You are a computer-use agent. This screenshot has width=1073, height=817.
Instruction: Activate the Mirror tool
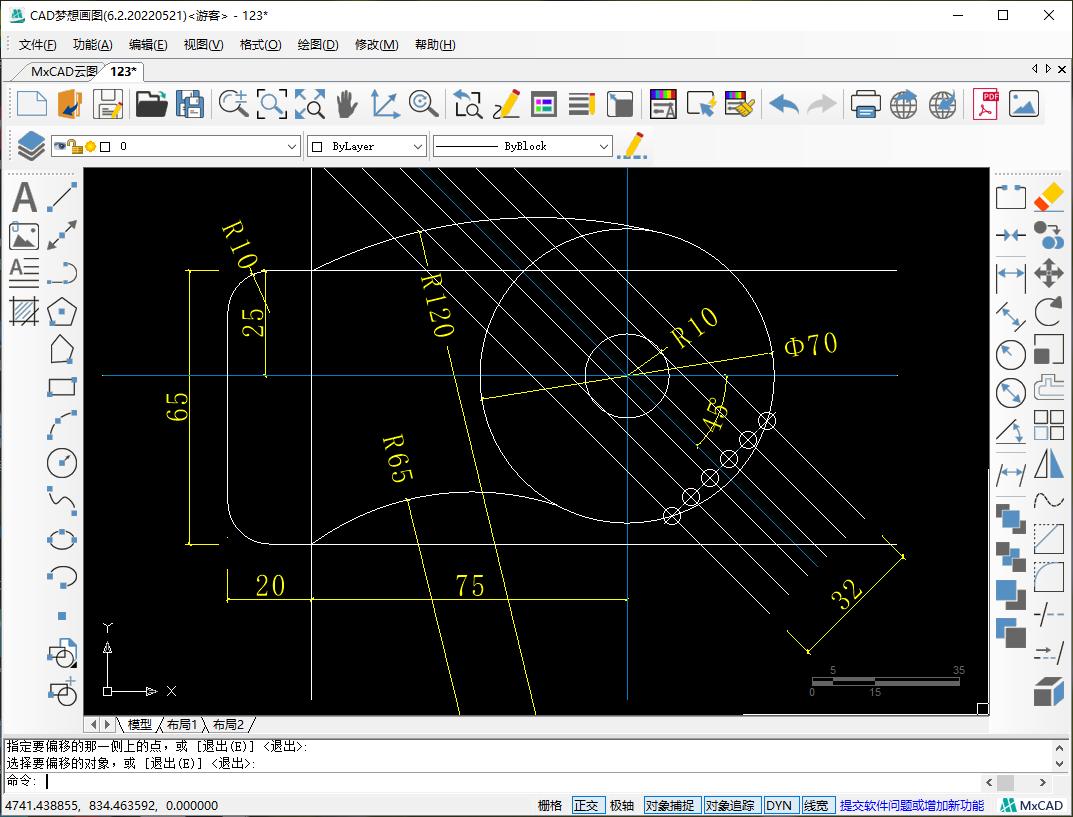point(1048,464)
